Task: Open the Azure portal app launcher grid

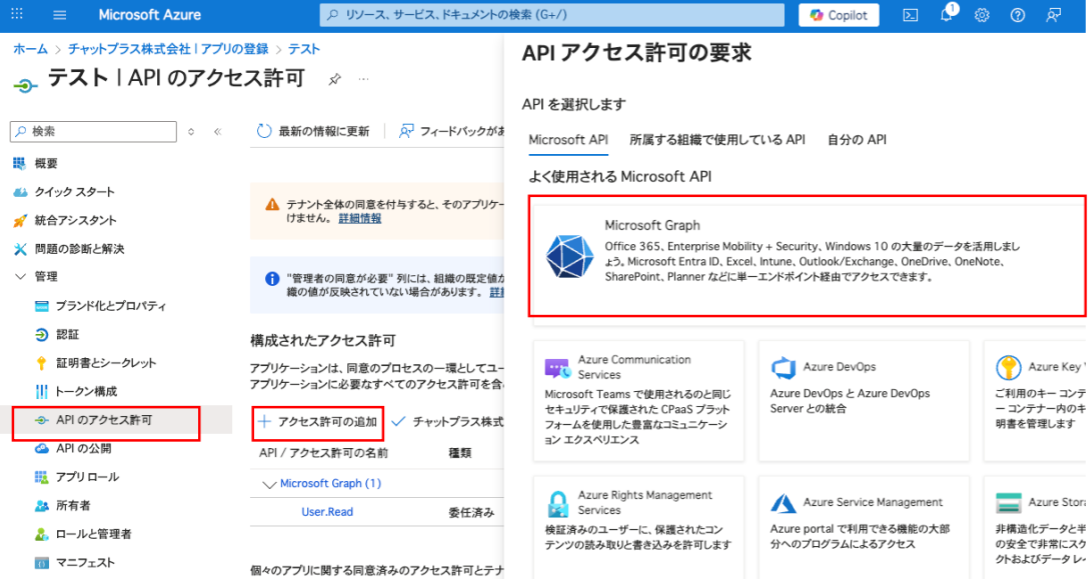Action: 17,14
